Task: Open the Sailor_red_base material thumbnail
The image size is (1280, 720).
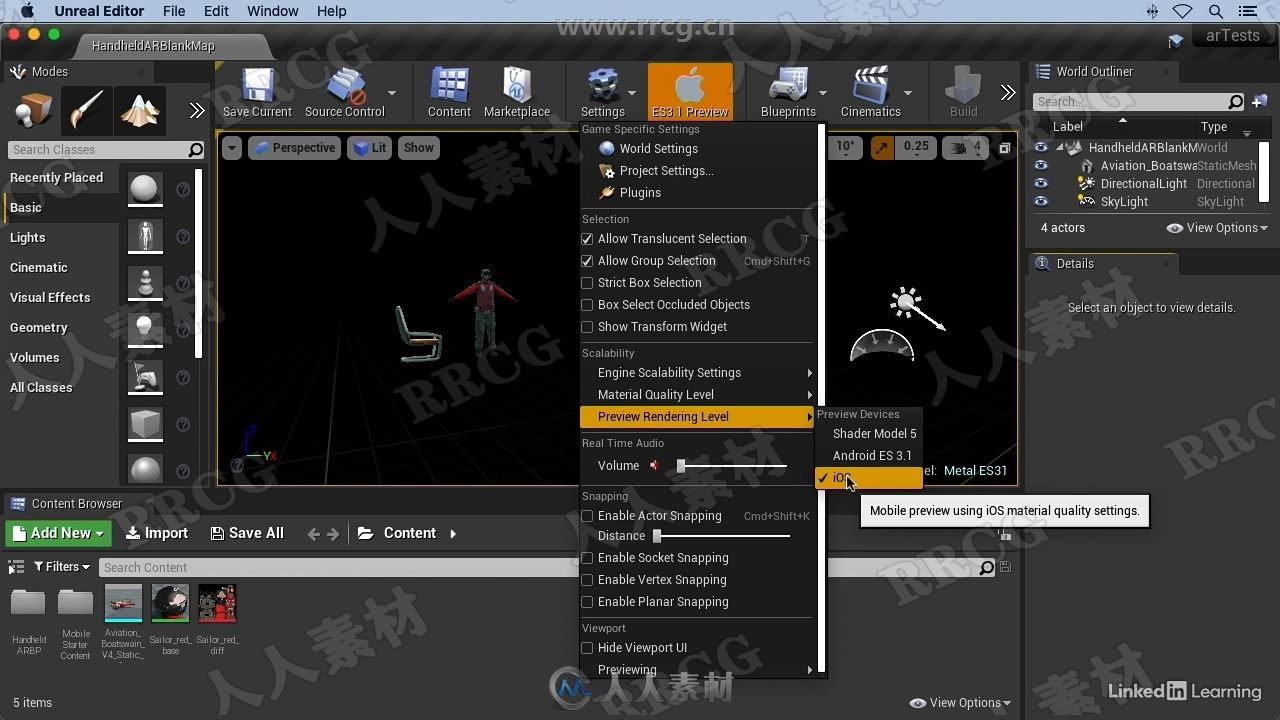Action: [170, 604]
